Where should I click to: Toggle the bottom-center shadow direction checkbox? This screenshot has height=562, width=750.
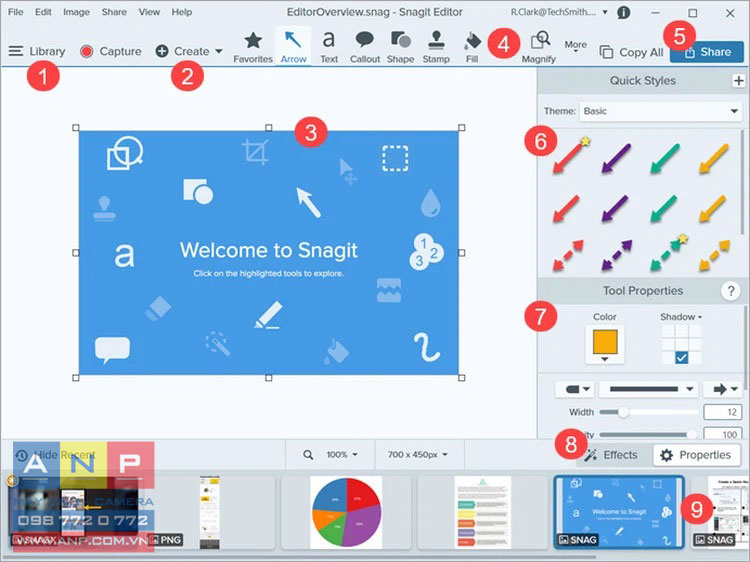(x=682, y=357)
